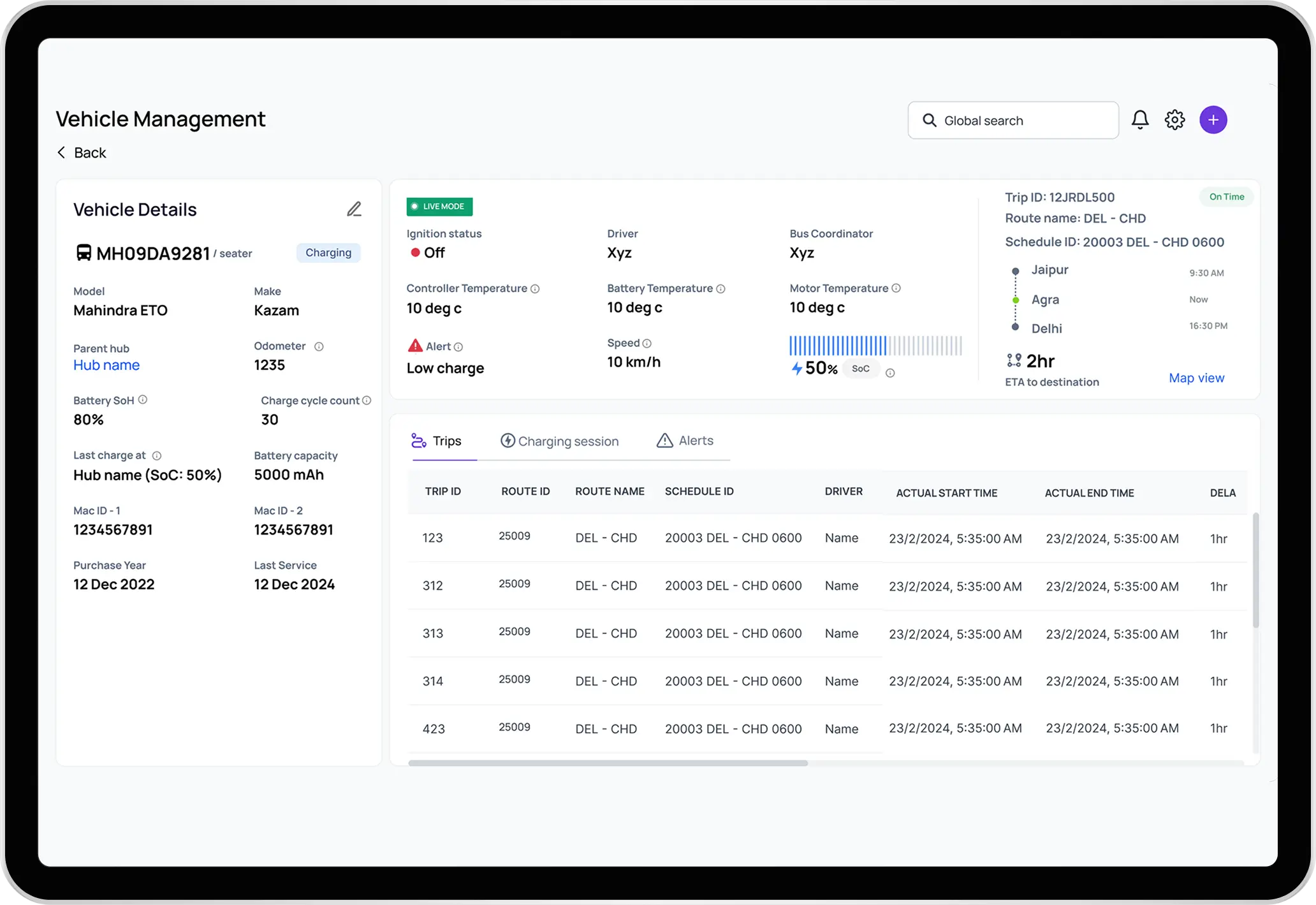Click the red Alert warning triangle icon

415,346
